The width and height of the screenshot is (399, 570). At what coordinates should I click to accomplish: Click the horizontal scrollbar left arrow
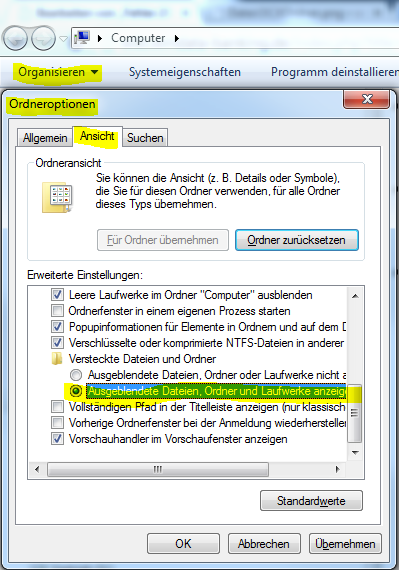[x=37, y=469]
